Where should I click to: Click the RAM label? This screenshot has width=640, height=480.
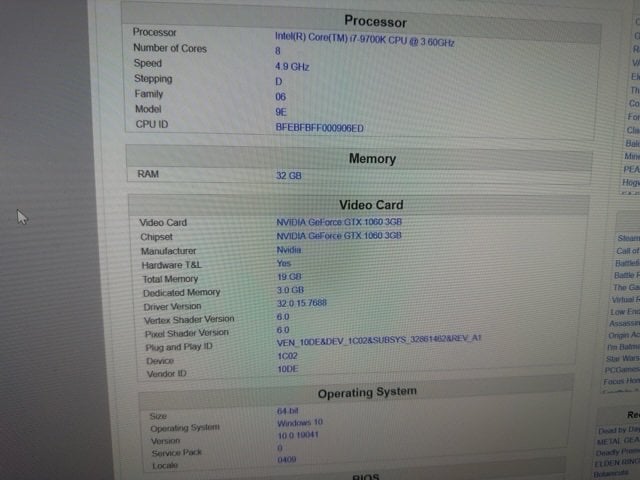pyautogui.click(x=148, y=174)
